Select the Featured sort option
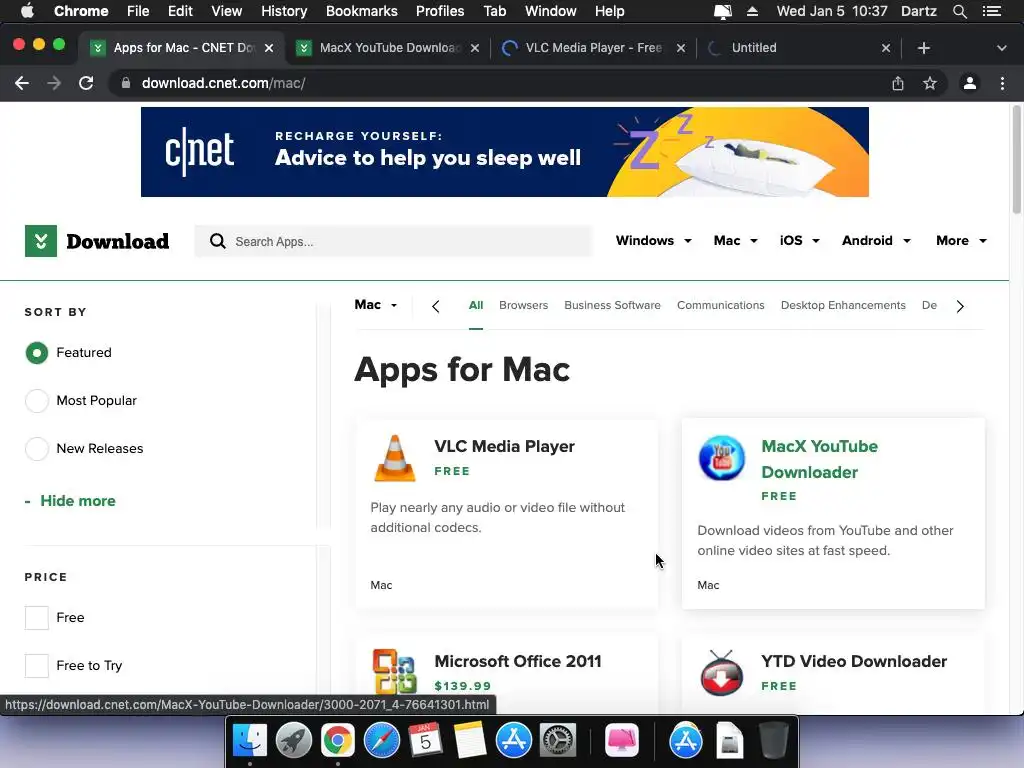The image size is (1024, 768). pos(37,353)
